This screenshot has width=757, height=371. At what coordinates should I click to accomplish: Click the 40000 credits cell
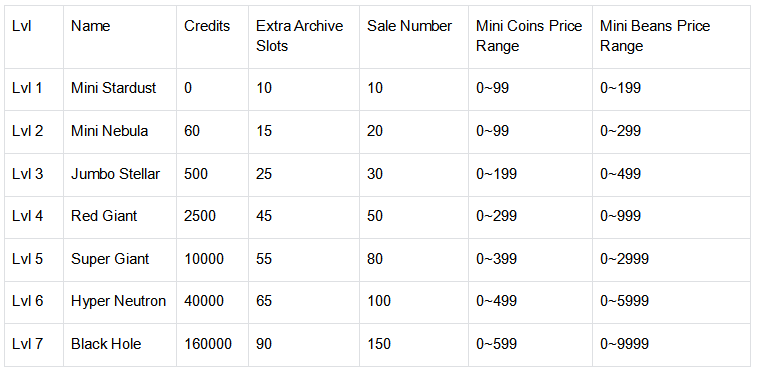tap(204, 301)
